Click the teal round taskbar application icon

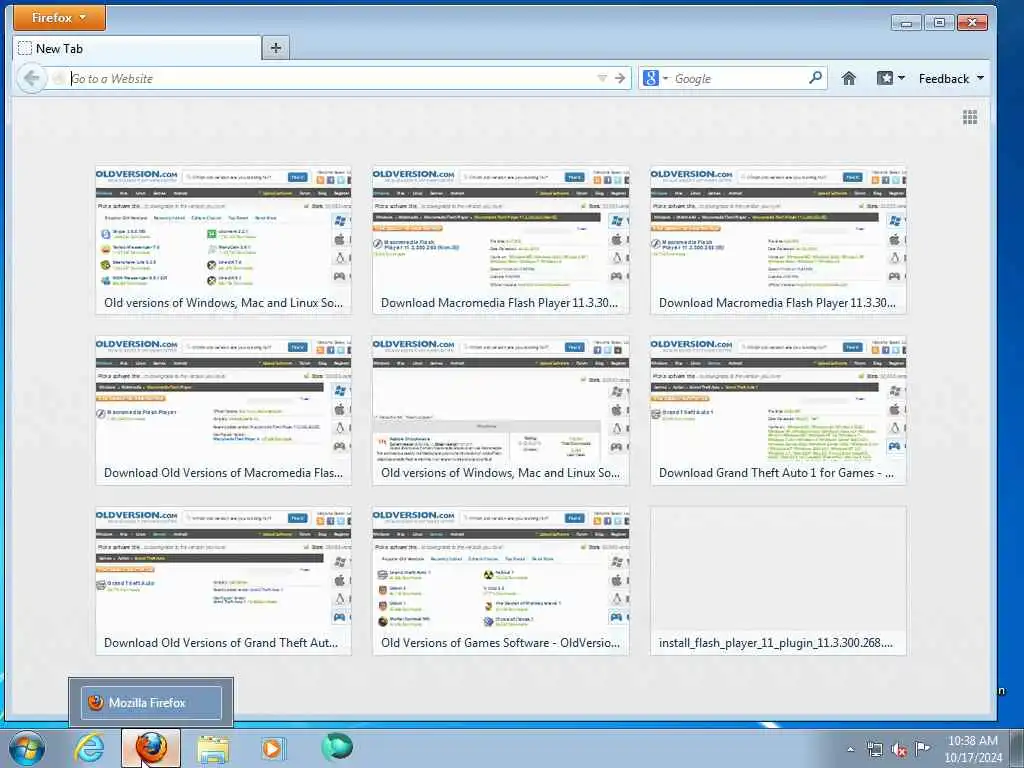pyautogui.click(x=337, y=747)
